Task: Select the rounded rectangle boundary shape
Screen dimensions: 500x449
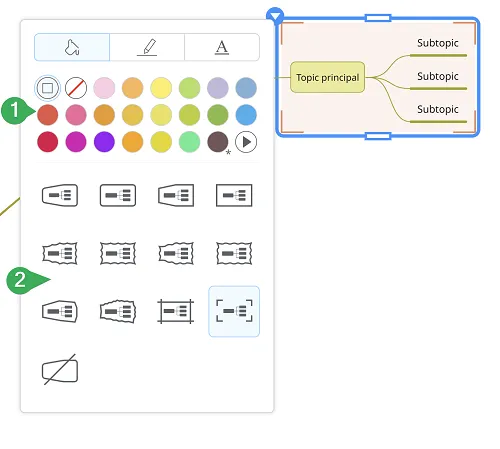Action: pyautogui.click(x=118, y=195)
